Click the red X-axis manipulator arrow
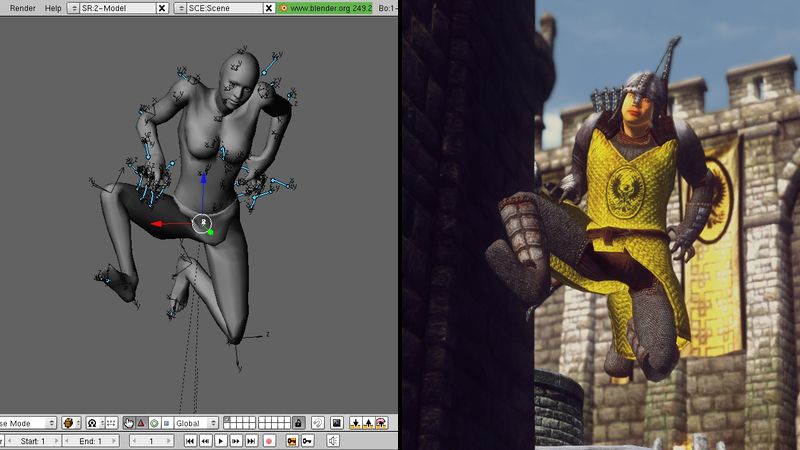The image size is (800, 450). [x=158, y=223]
